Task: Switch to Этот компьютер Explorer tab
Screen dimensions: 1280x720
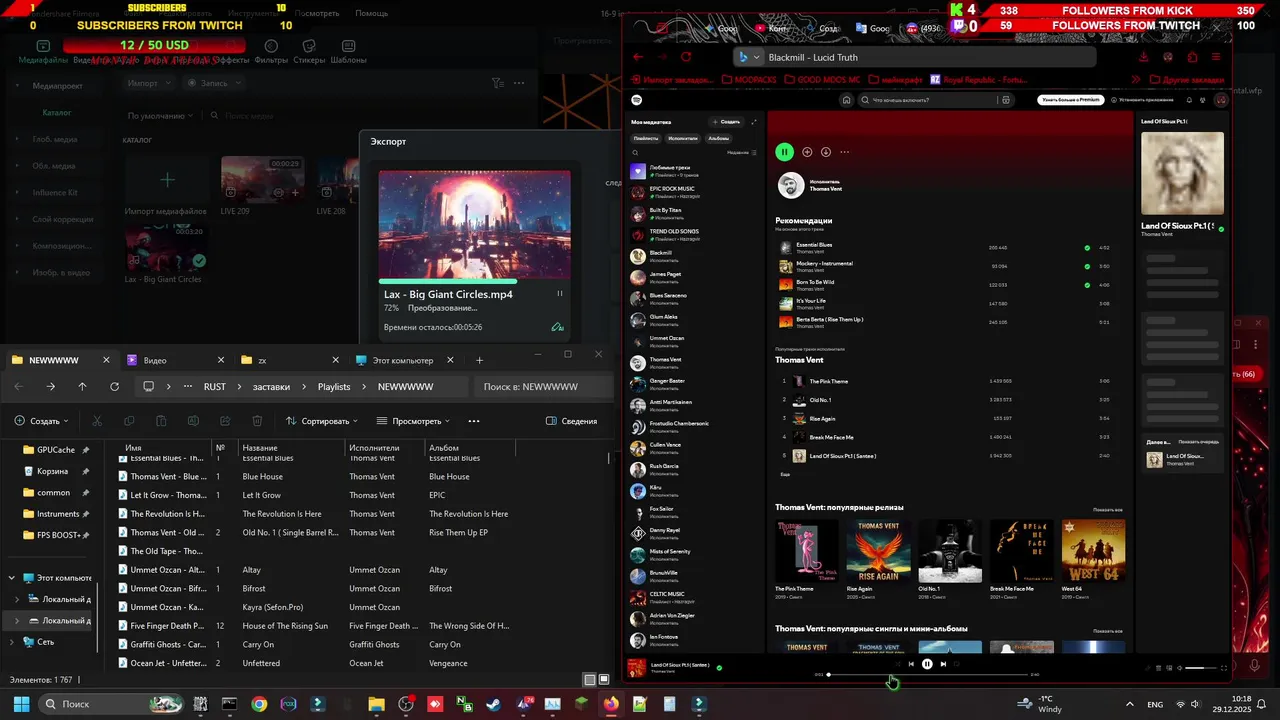Action: click(404, 360)
